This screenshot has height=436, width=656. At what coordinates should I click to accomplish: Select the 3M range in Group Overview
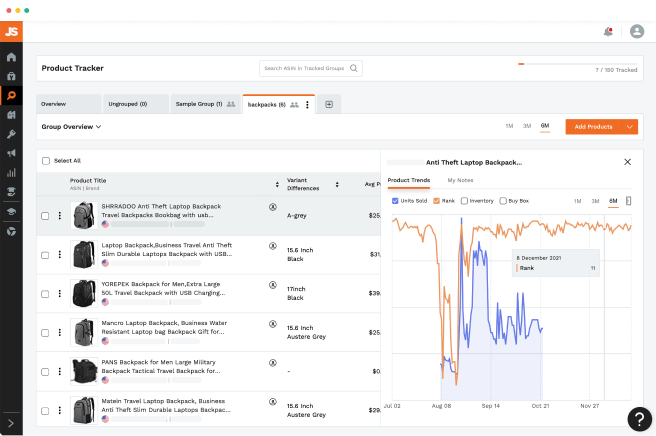527,126
